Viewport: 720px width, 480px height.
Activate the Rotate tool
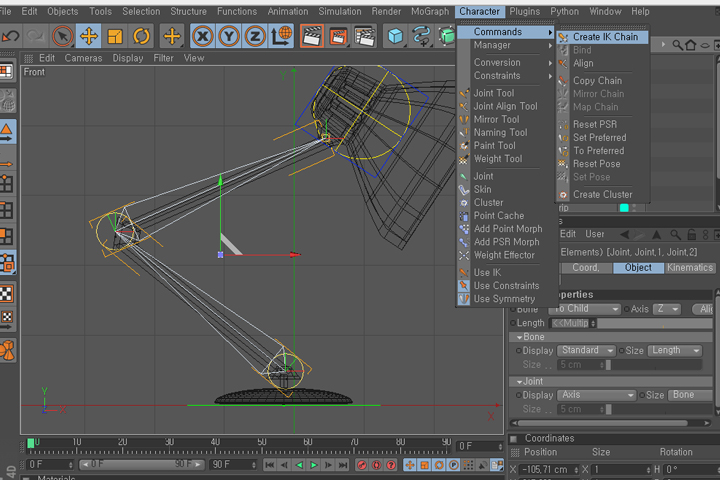[141, 36]
